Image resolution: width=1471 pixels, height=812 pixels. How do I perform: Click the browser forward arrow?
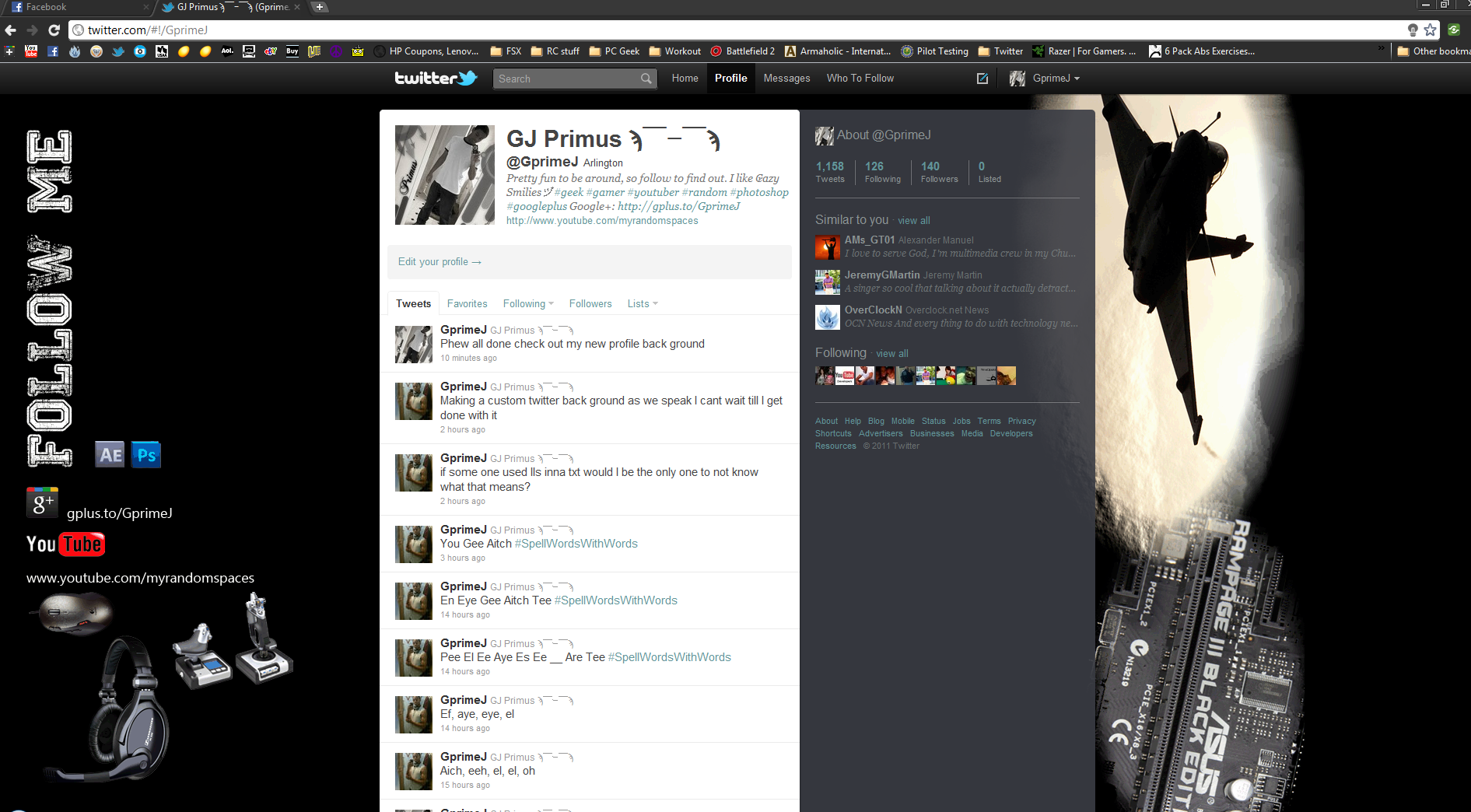(32, 30)
